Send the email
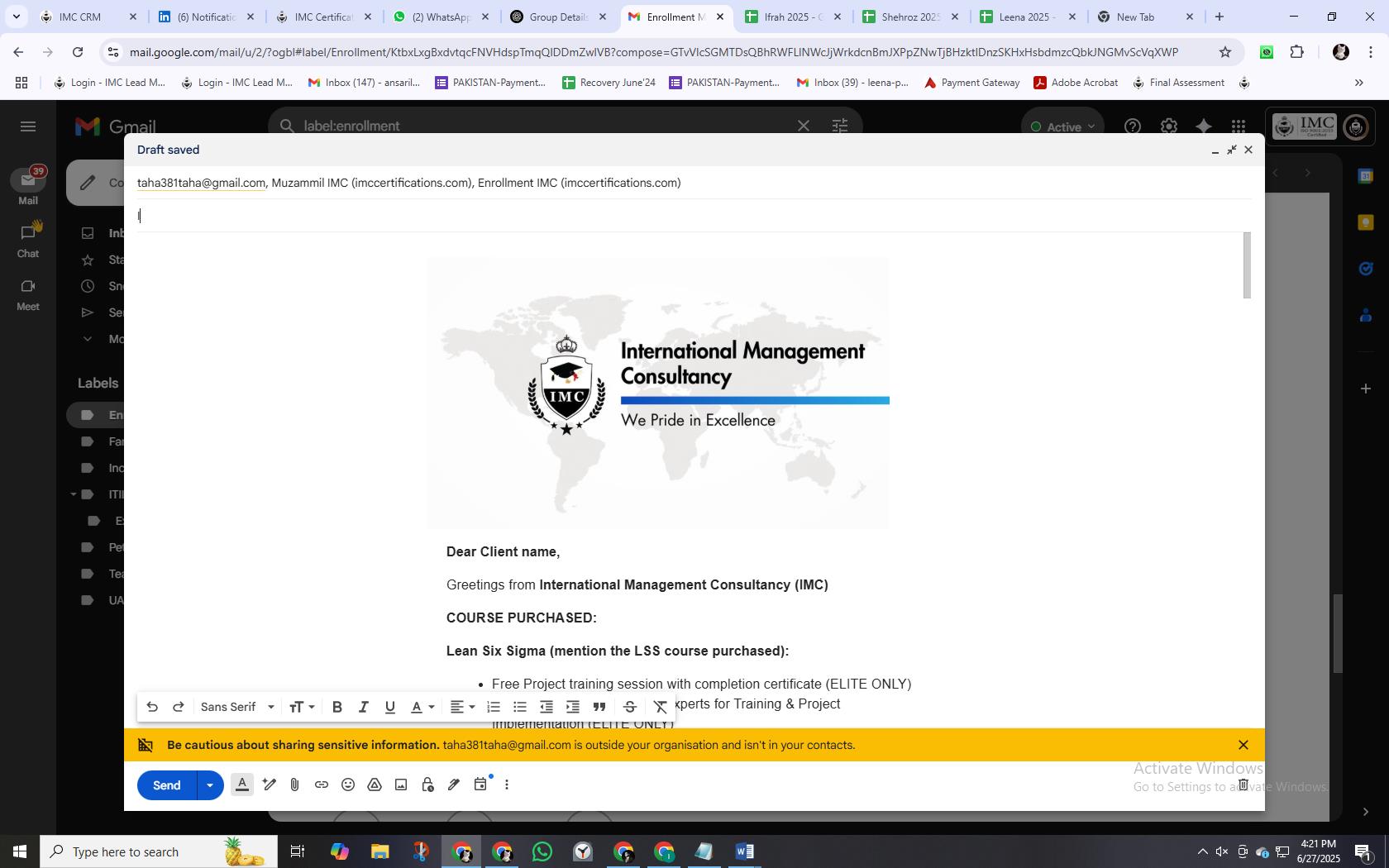Image resolution: width=1389 pixels, height=868 pixels. 167,785
